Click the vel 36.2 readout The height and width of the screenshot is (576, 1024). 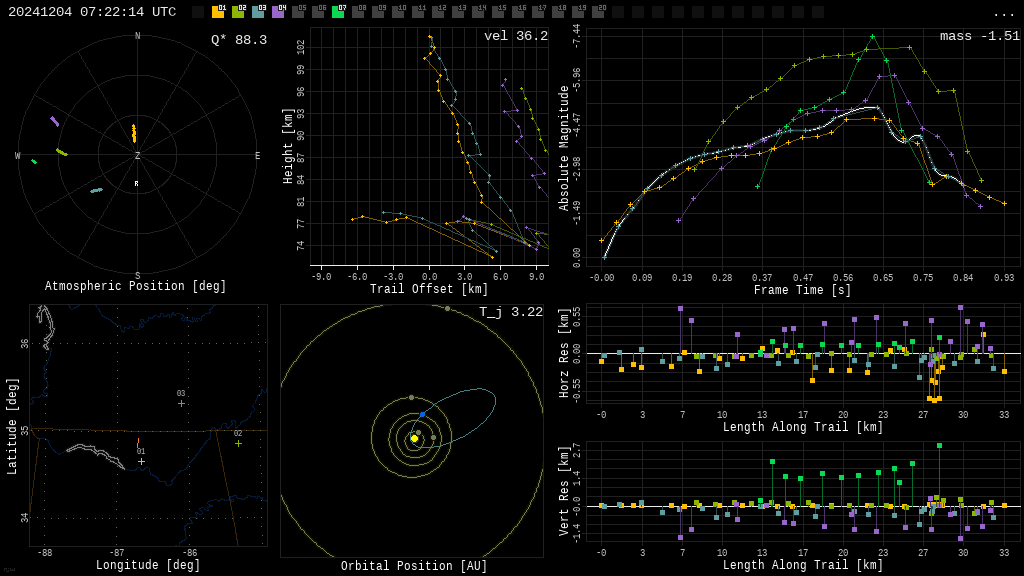pyautogui.click(x=515, y=36)
